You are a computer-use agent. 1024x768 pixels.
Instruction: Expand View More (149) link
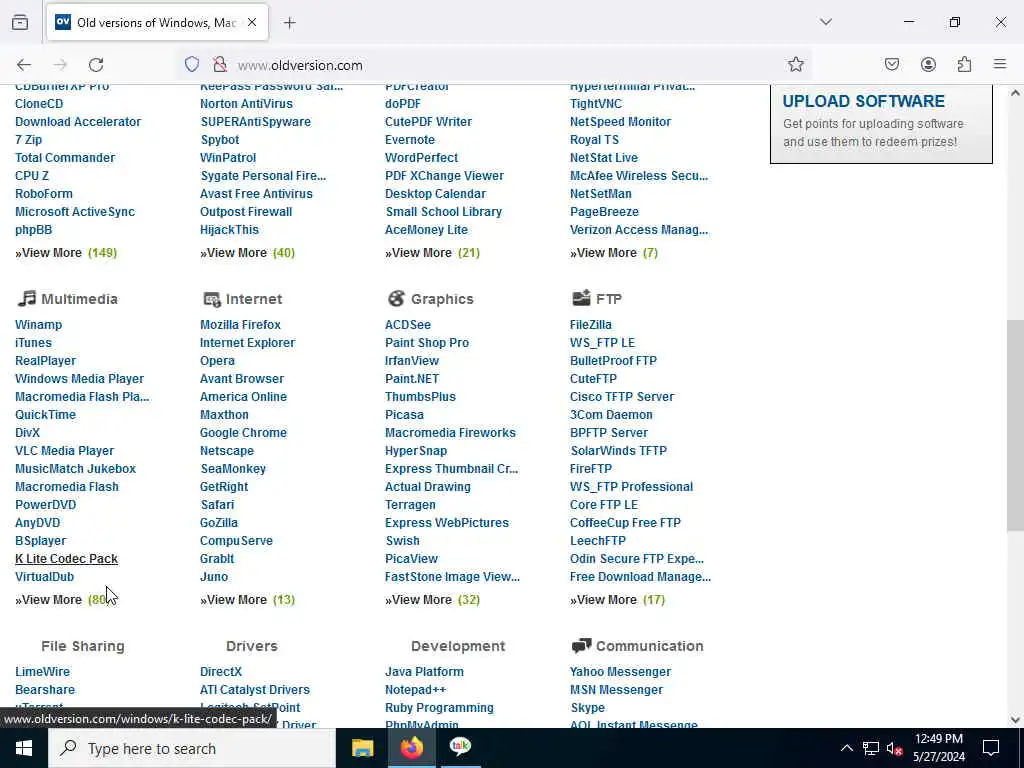66,253
